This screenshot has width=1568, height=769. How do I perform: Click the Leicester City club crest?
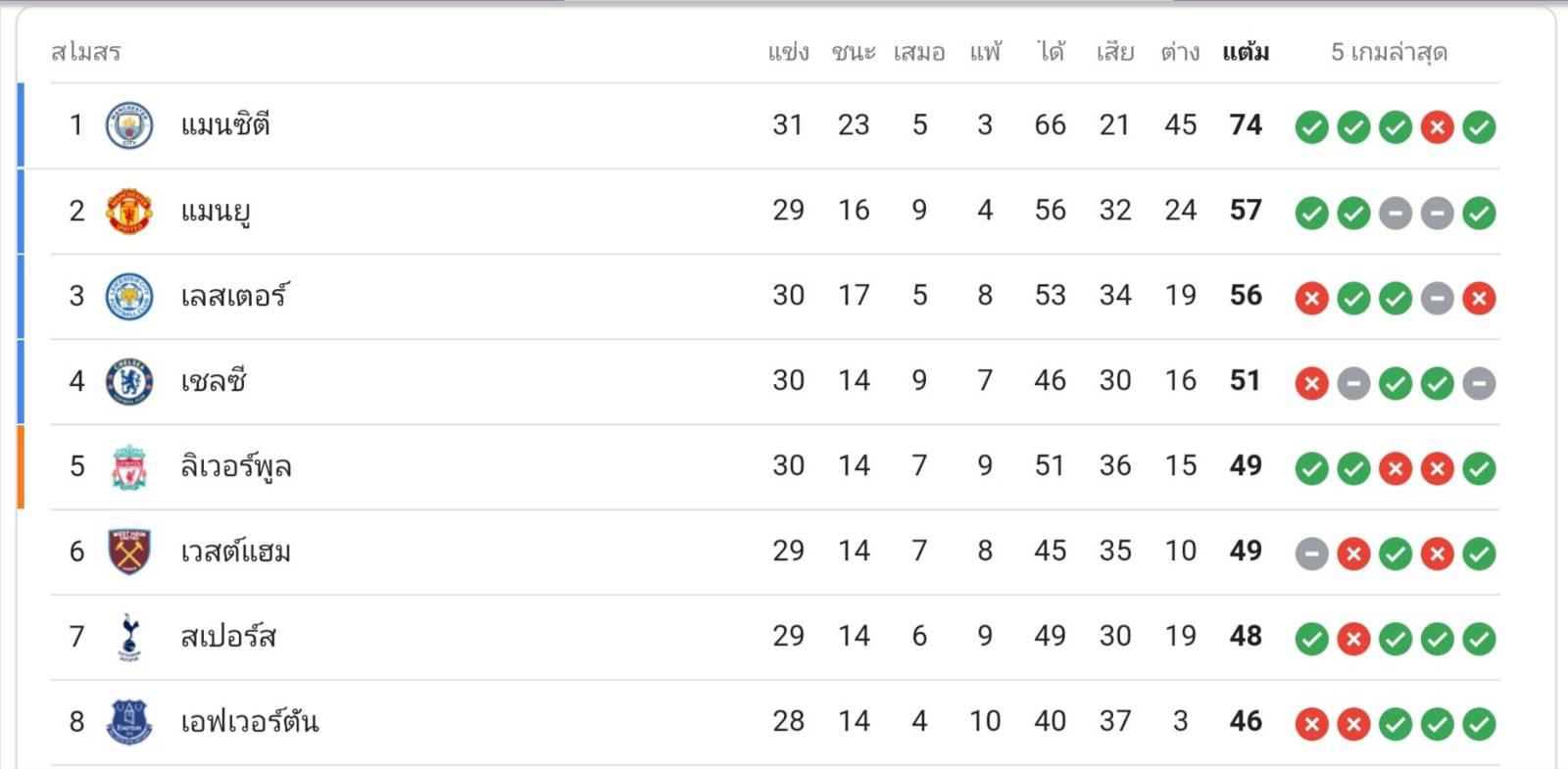129,296
